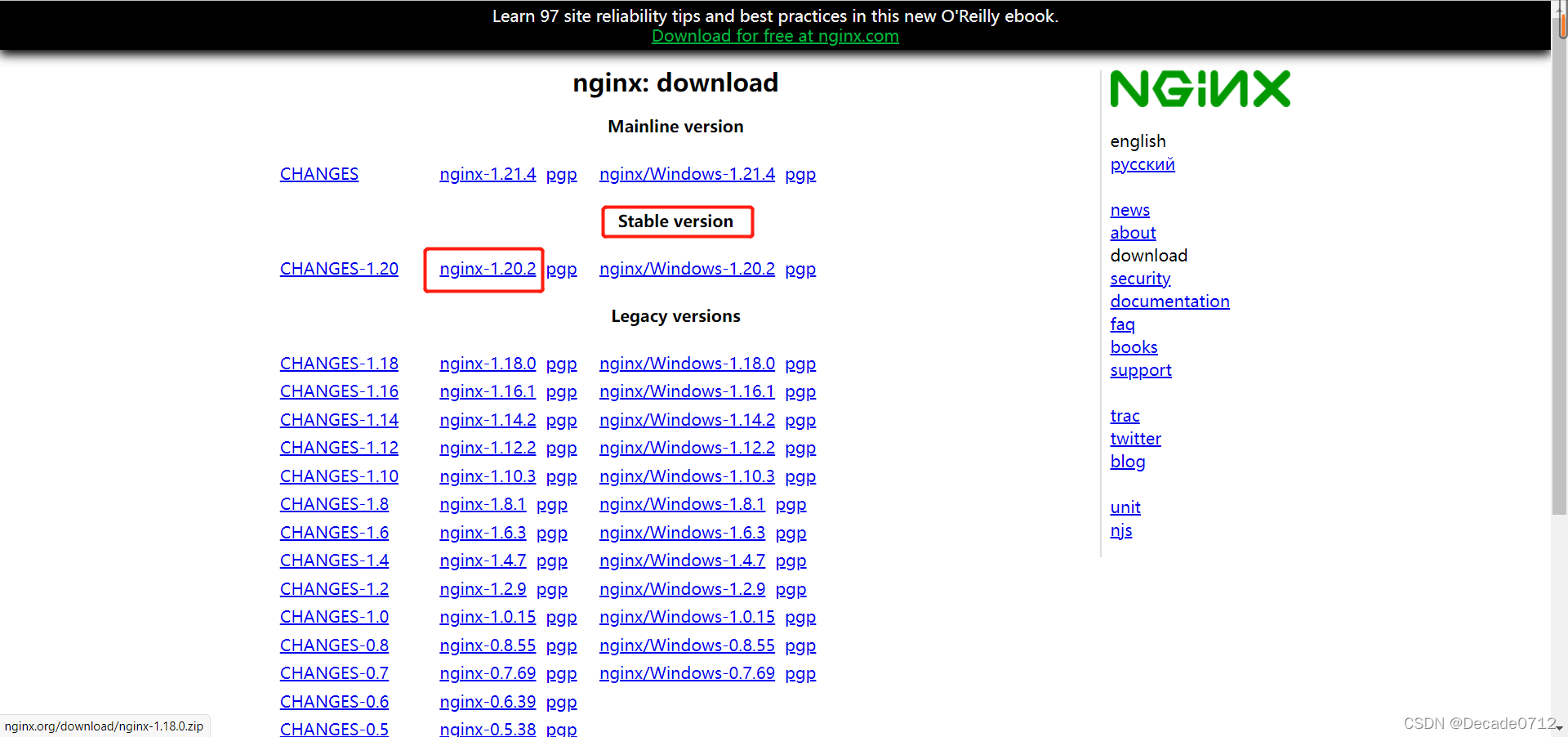
Task: Open the support page
Action: [x=1141, y=370]
